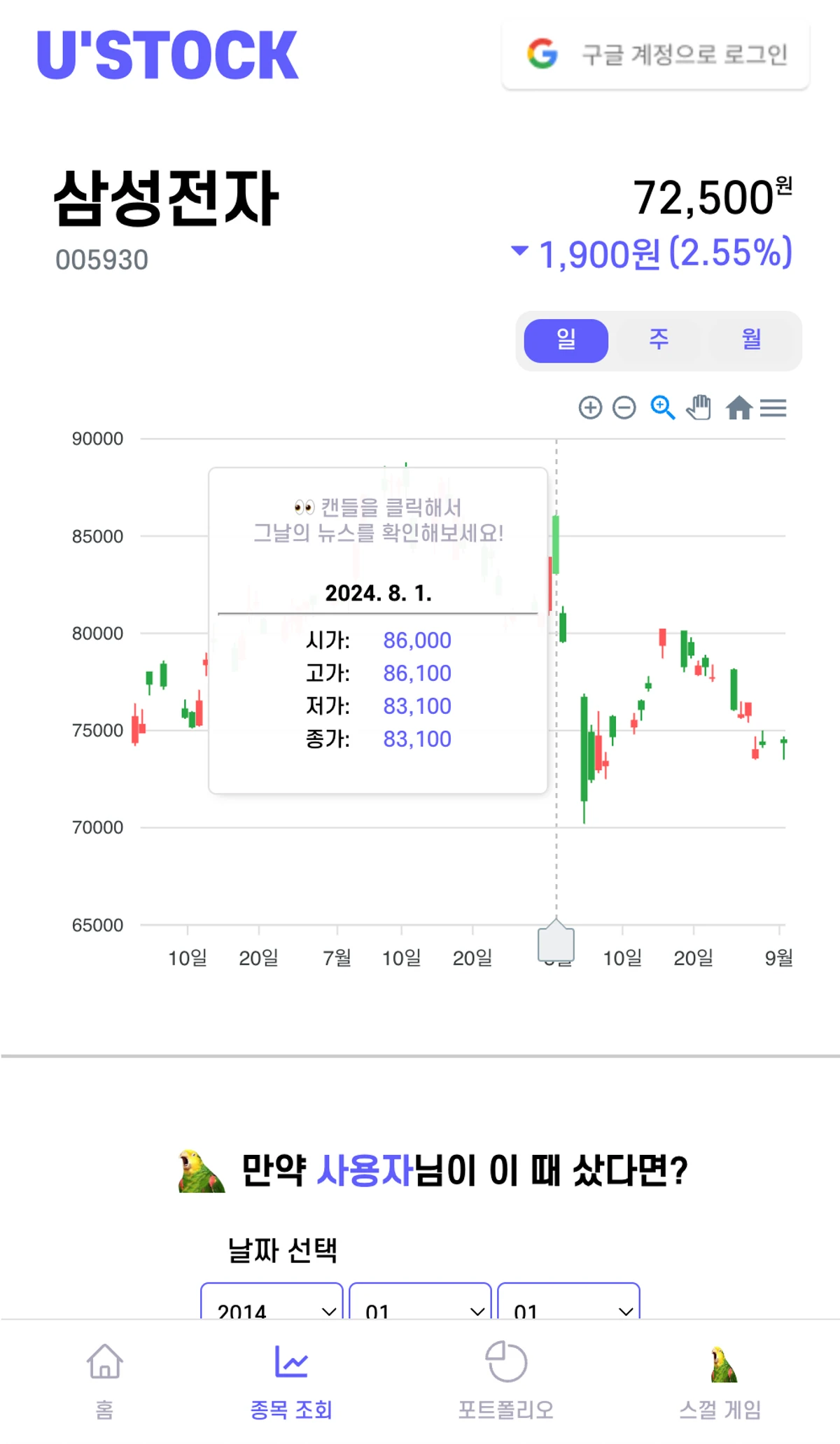Select the 일 (daily) chart tab
This screenshot has width=840, height=1444.
[566, 340]
